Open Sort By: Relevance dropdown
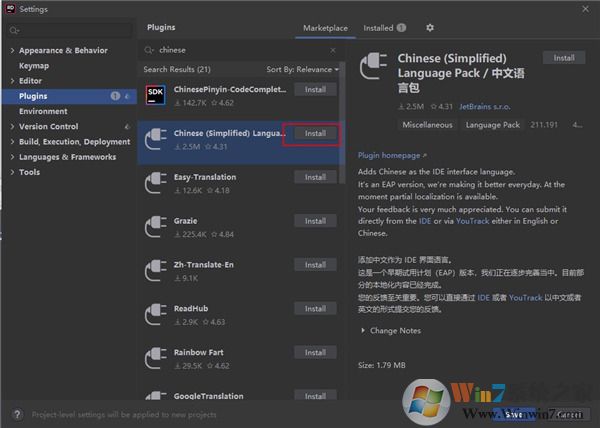 [302, 69]
